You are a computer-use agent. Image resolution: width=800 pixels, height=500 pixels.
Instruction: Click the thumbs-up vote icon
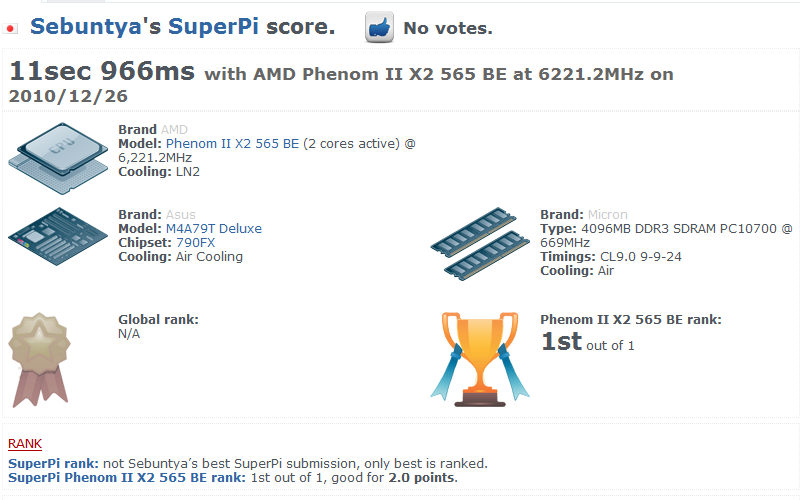tap(379, 27)
